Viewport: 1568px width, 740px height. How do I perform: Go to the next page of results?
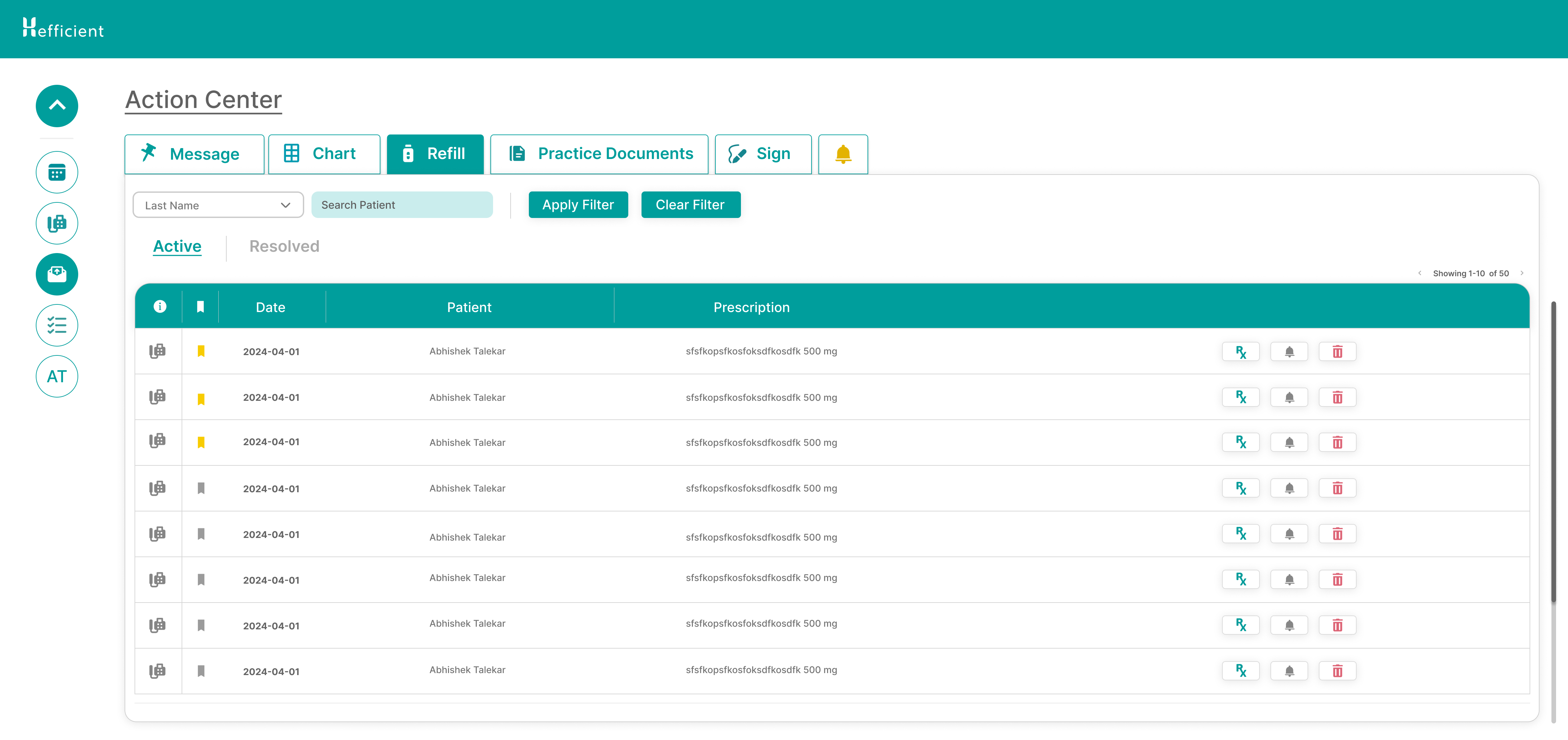[1522, 273]
